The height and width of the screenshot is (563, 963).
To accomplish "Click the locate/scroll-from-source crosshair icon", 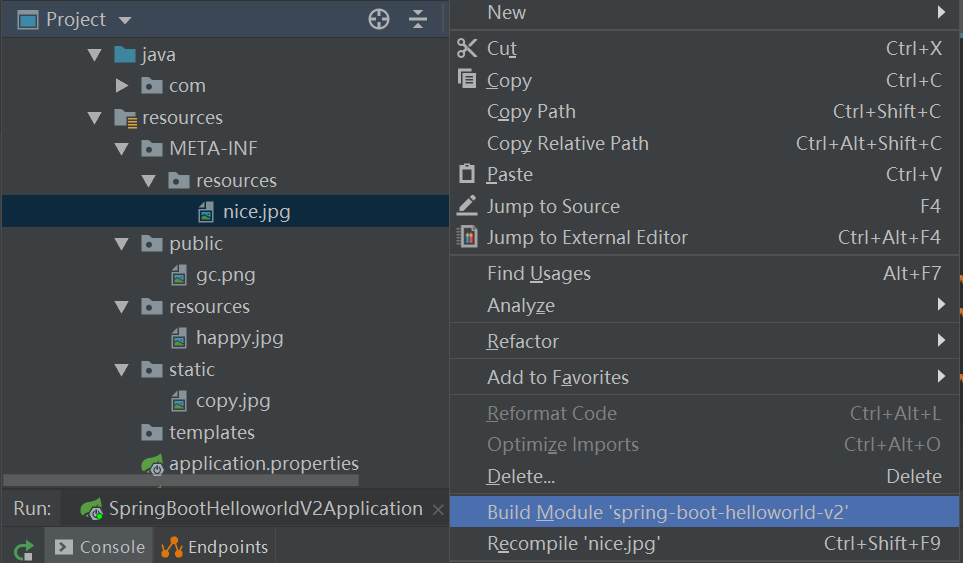I will [379, 19].
